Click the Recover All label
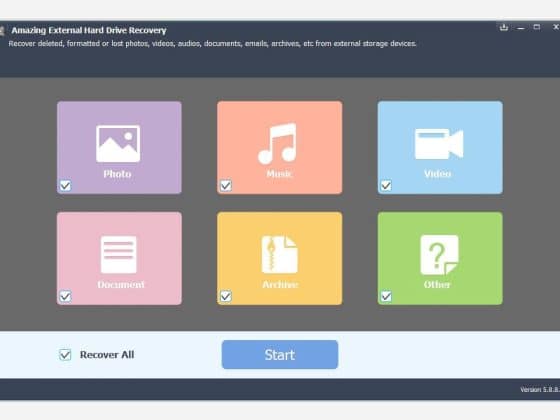The height and width of the screenshot is (420, 560). click(x=107, y=355)
